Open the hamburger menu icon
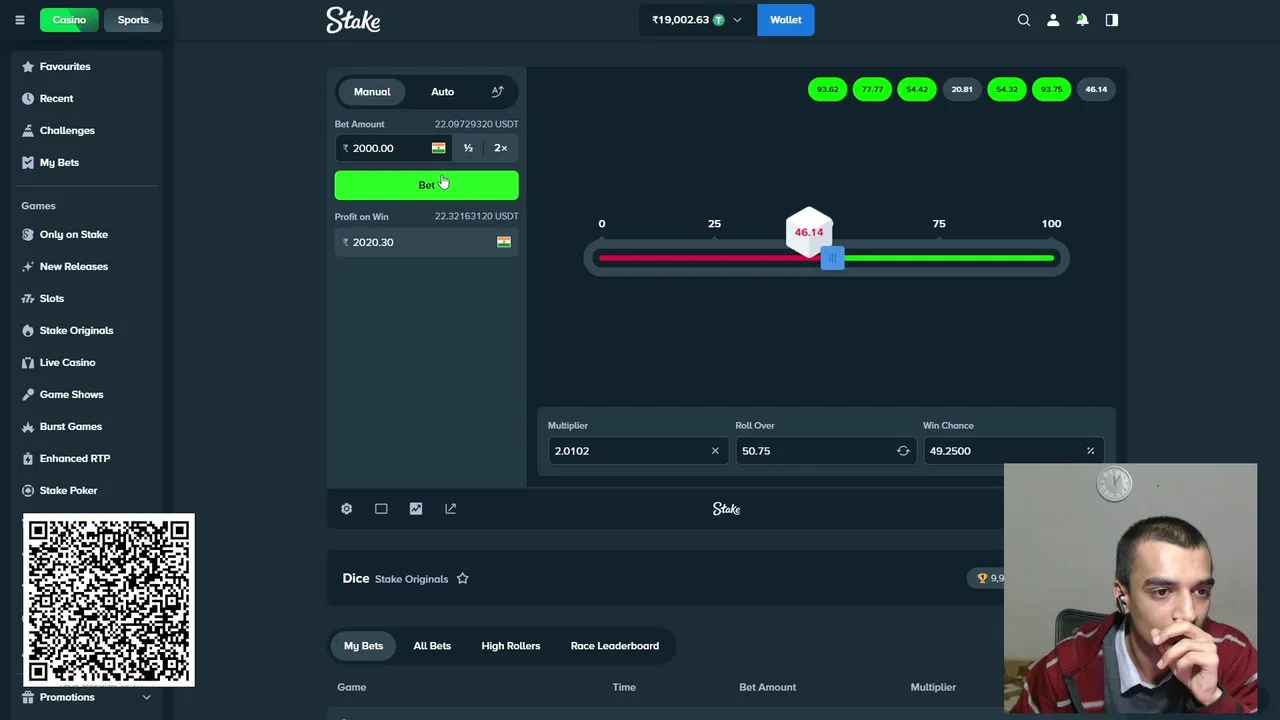 tap(19, 20)
